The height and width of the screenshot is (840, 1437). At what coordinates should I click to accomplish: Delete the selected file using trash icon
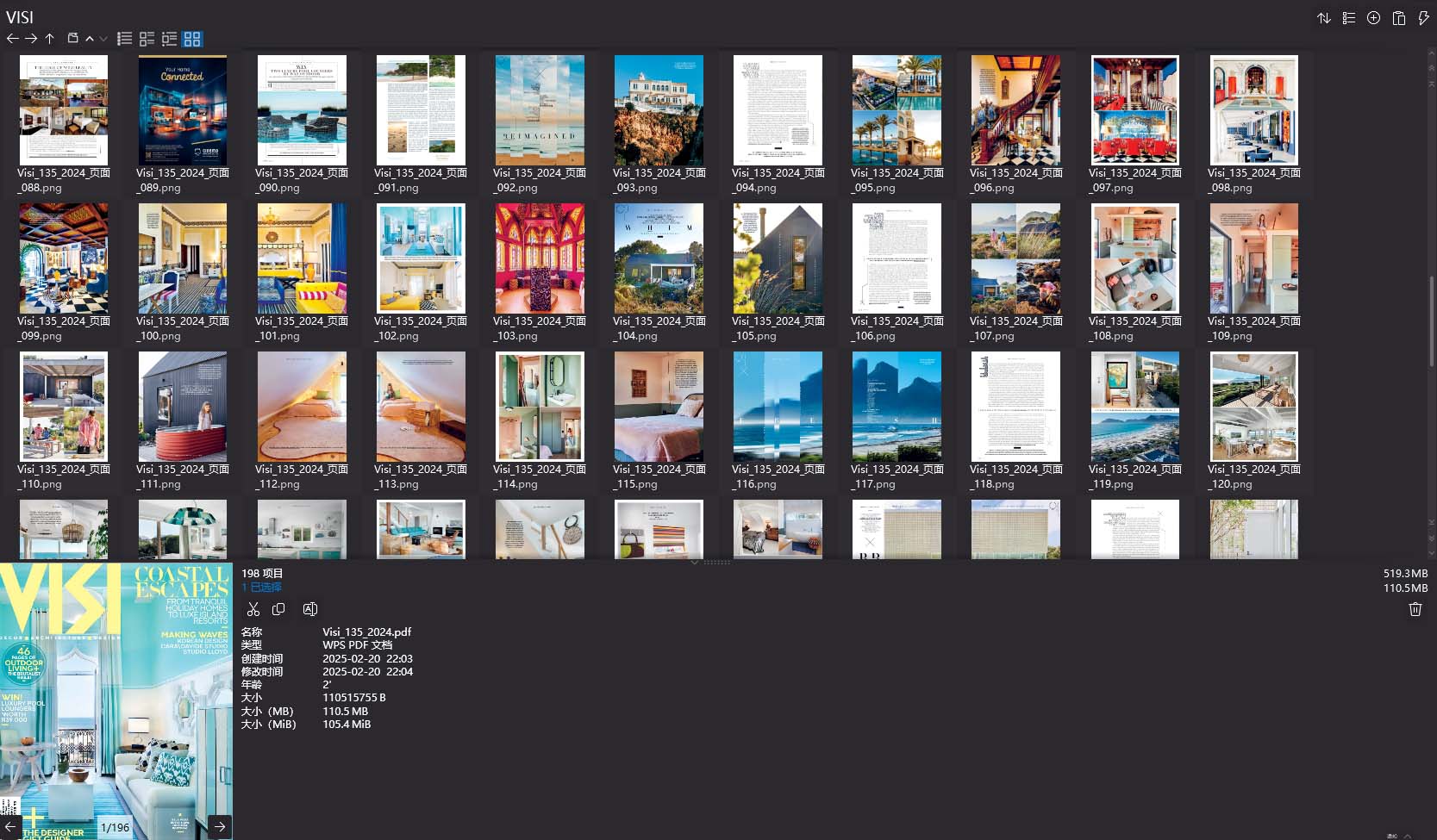[1415, 609]
